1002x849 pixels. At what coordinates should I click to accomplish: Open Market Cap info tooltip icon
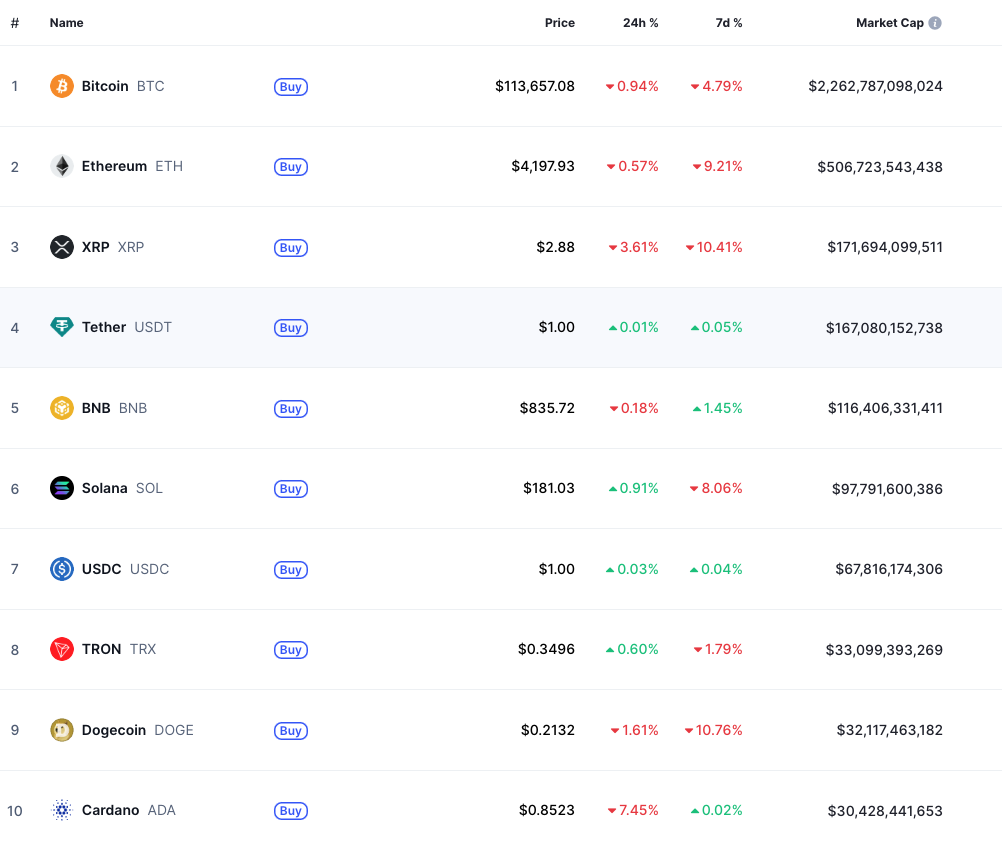(935, 23)
